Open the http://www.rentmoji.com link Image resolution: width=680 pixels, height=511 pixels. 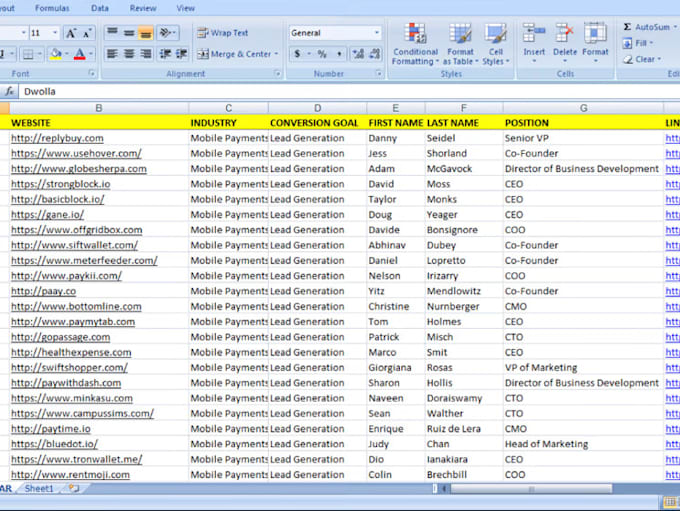(70, 475)
